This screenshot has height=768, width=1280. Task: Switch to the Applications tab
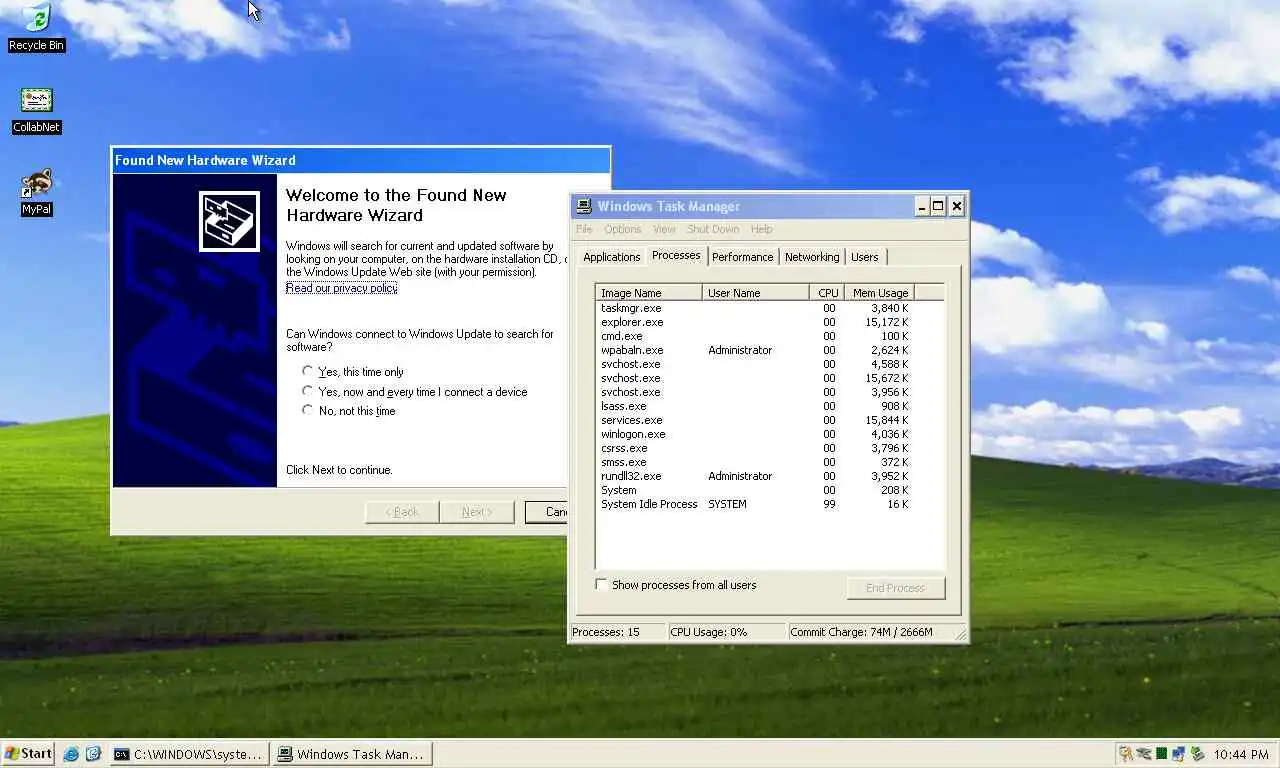pos(611,257)
